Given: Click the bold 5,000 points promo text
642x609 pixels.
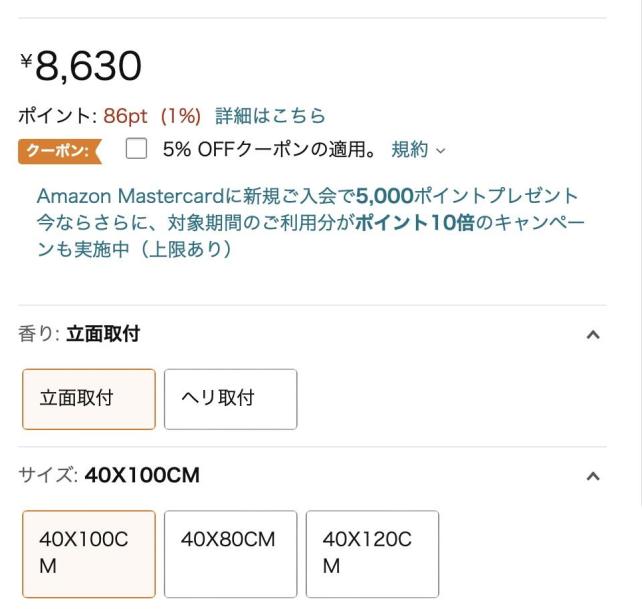Looking at the screenshot, I should click(385, 195).
